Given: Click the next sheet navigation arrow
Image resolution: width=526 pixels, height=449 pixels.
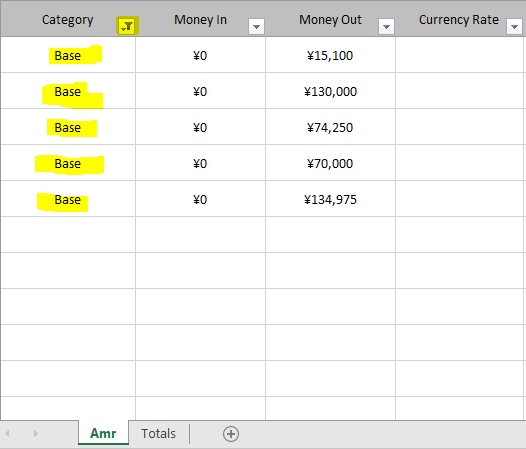Looking at the screenshot, I should (36, 433).
